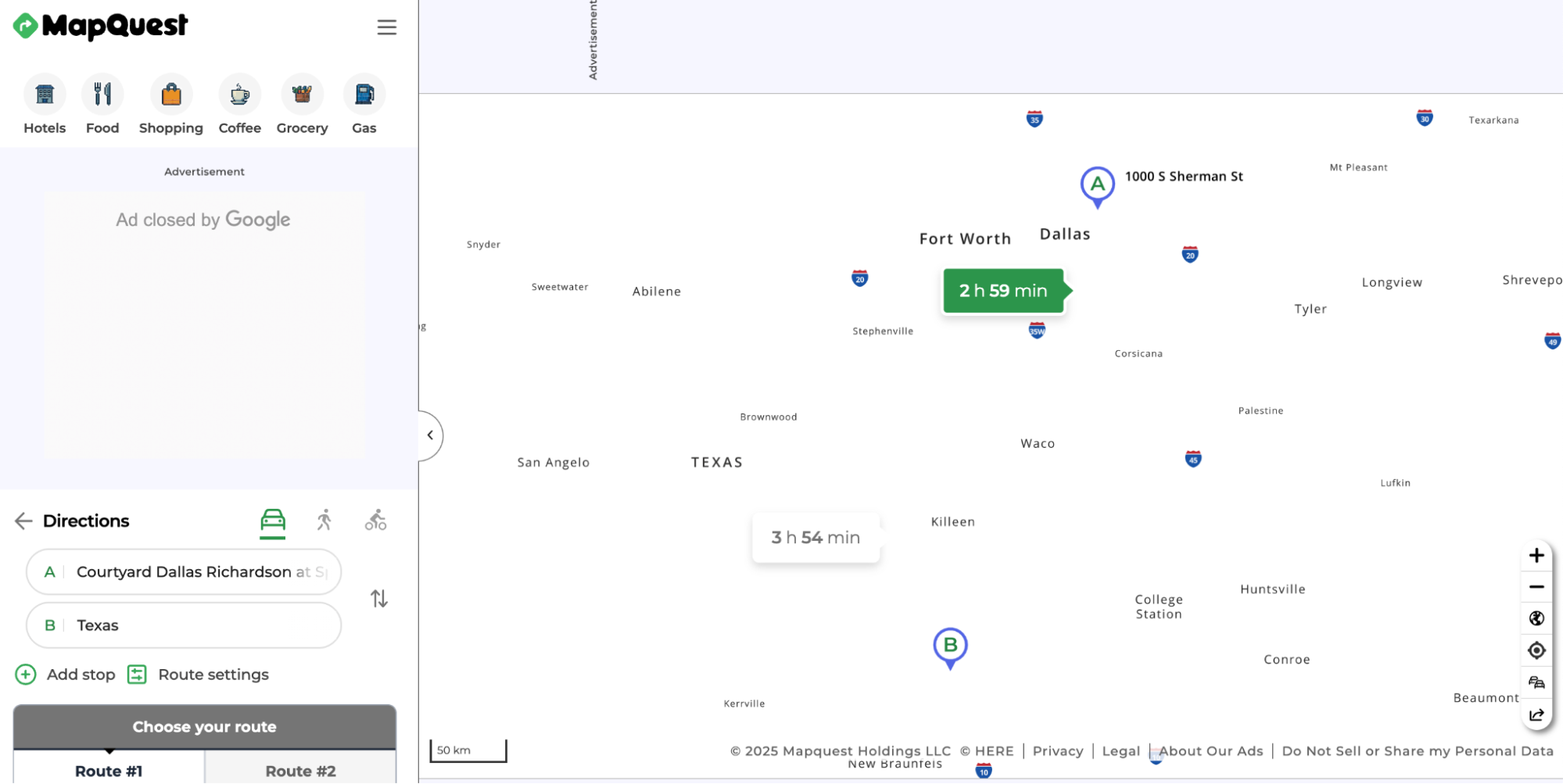Click the Conroe city label

pos(1287,660)
